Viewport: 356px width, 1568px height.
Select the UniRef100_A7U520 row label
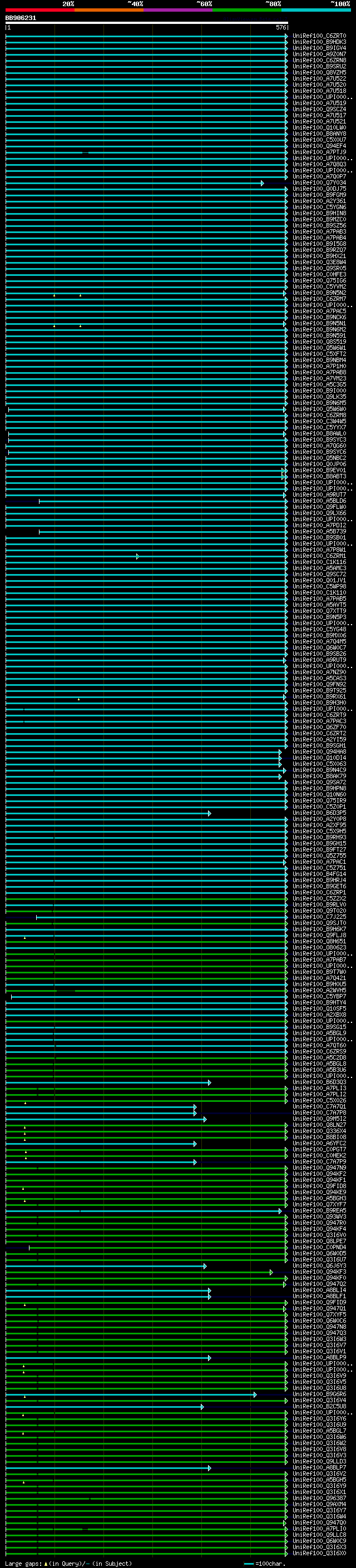coord(319,85)
